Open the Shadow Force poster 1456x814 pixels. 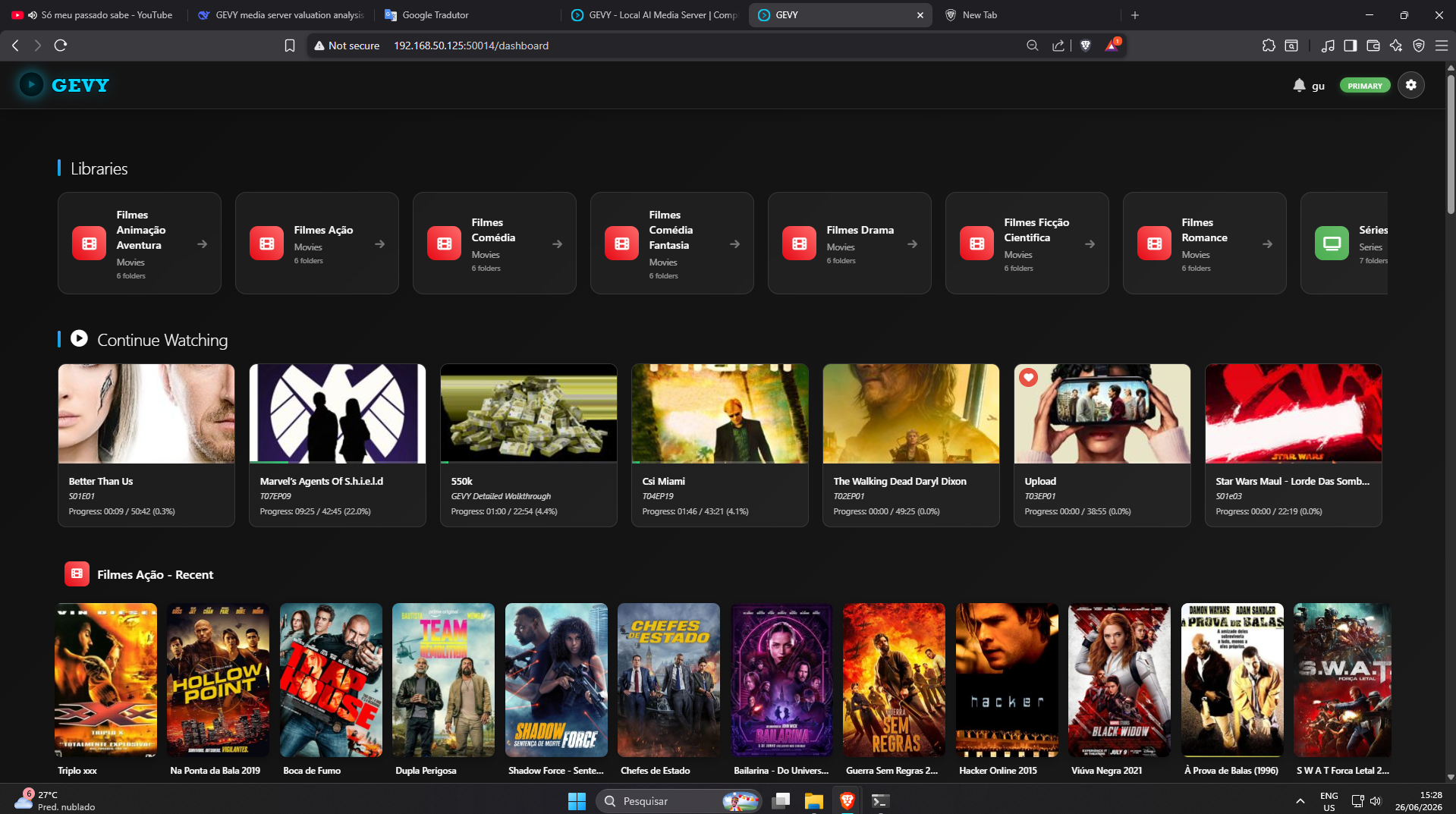click(x=556, y=680)
